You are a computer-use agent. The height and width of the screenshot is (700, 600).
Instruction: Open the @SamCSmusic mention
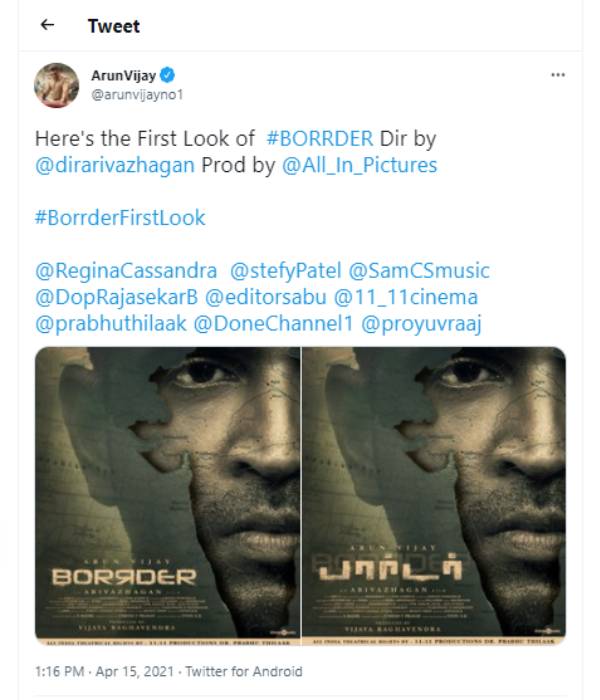coord(419,271)
